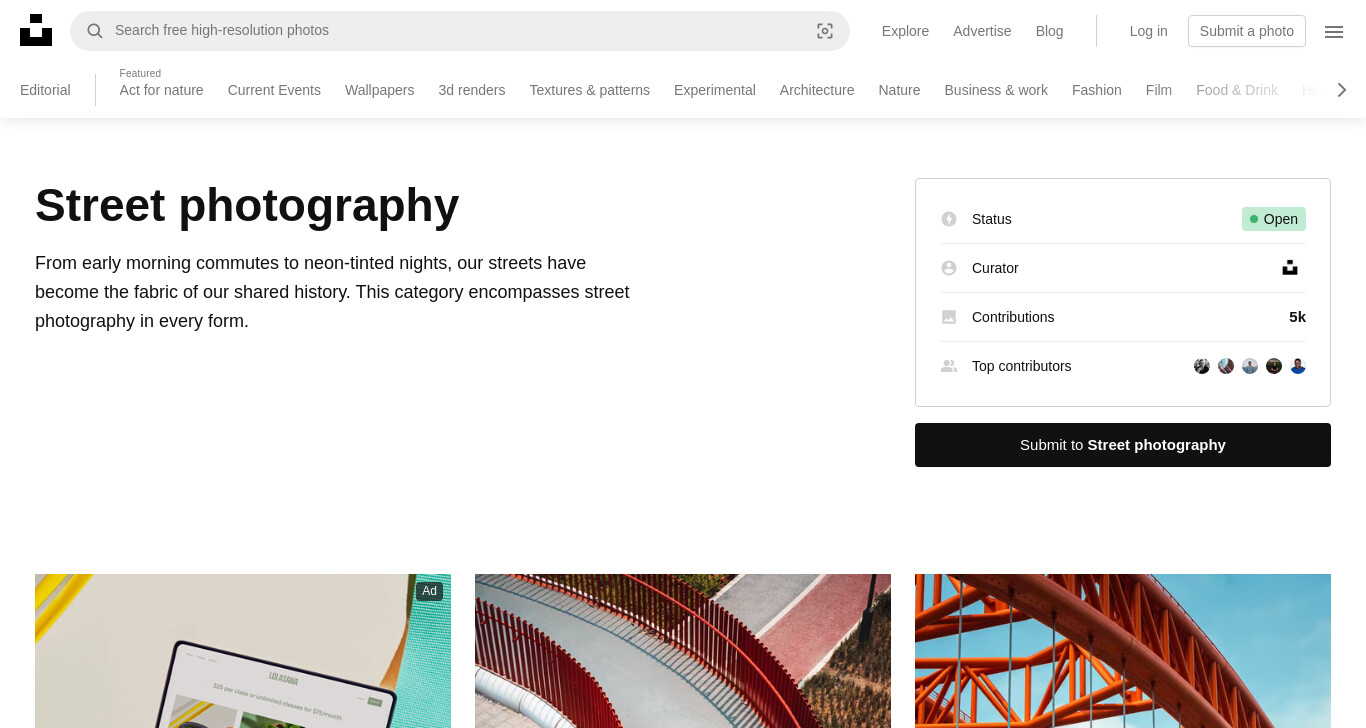Select the Editorial tab

click(x=45, y=90)
